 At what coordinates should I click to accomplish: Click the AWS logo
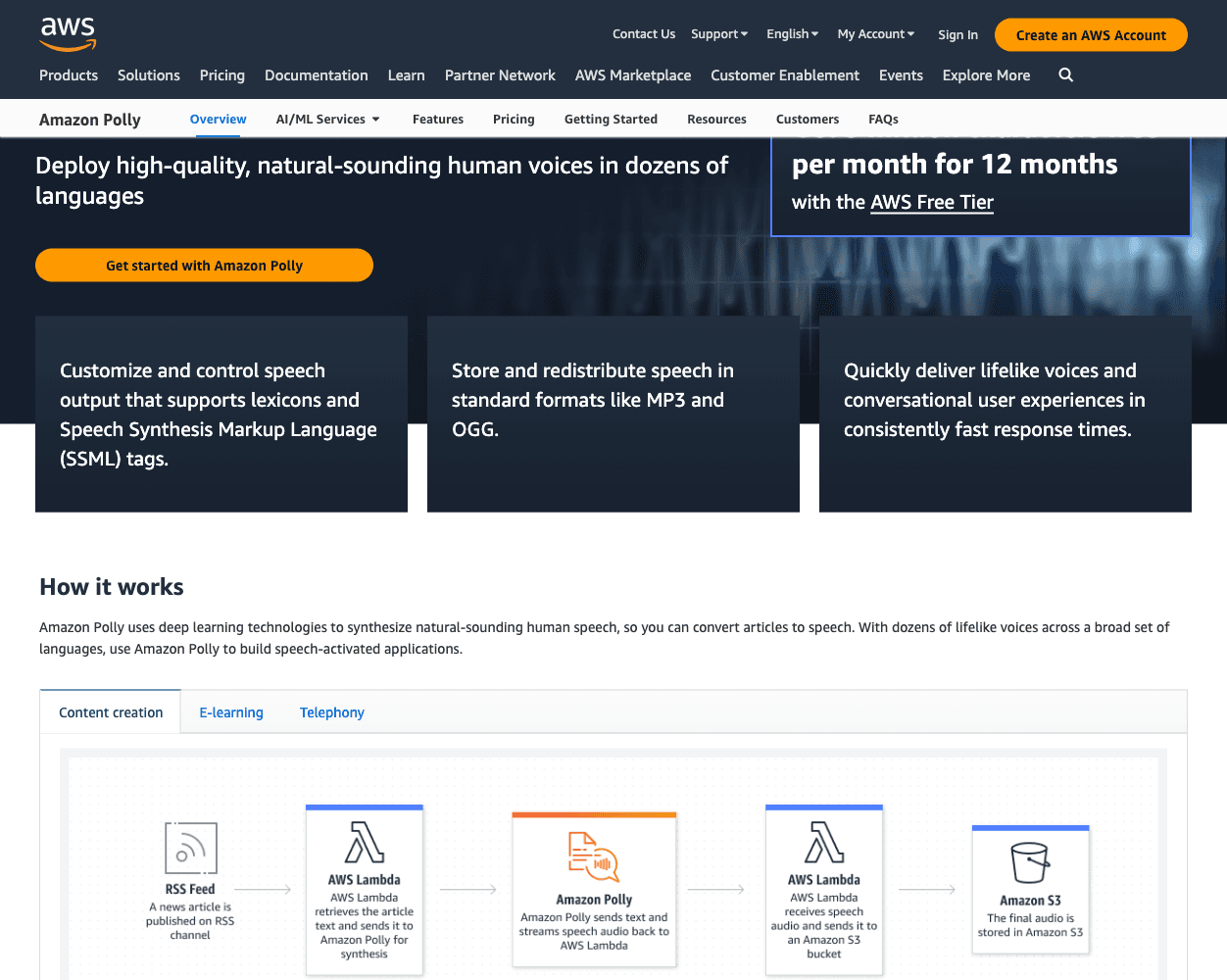click(68, 33)
